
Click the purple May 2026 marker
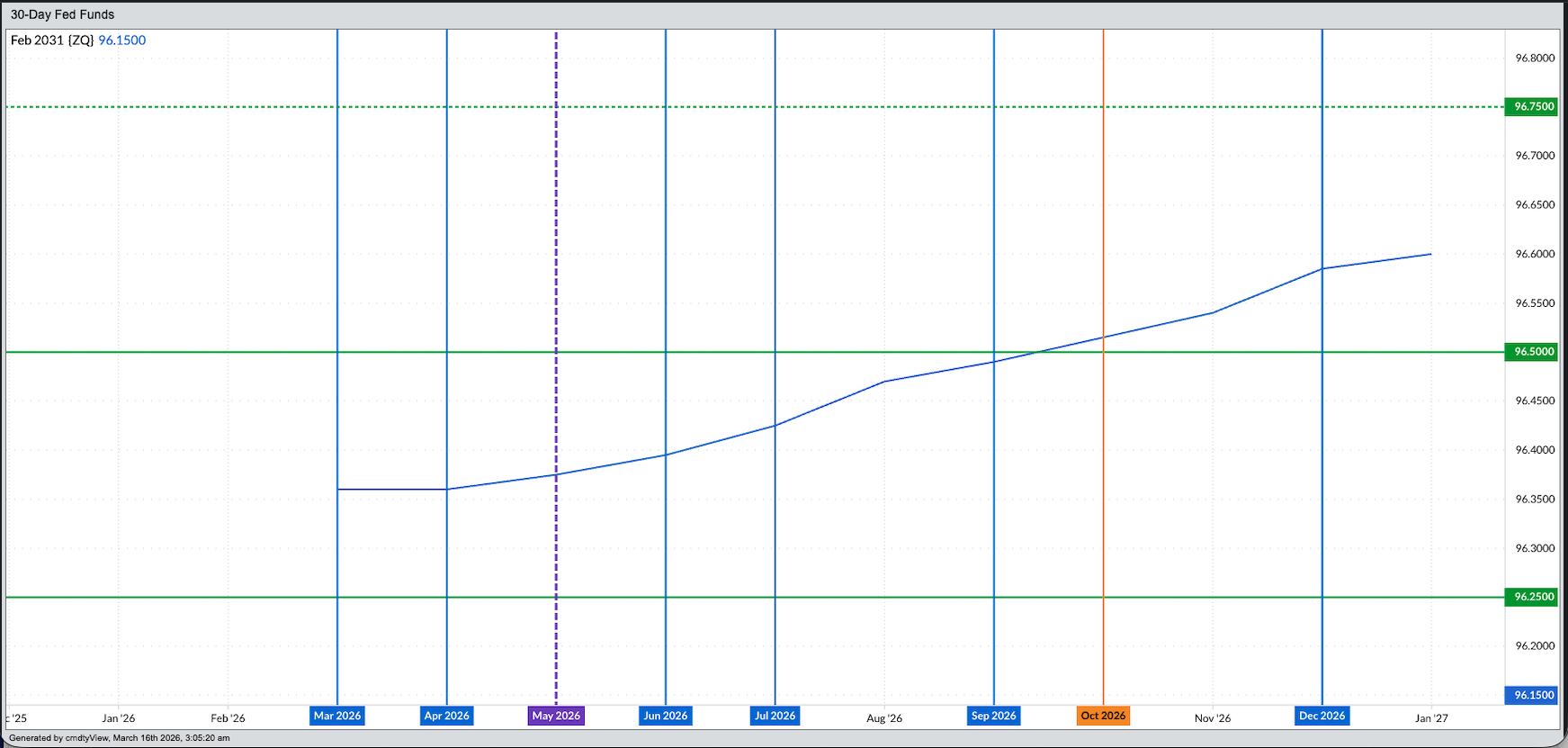(x=556, y=716)
